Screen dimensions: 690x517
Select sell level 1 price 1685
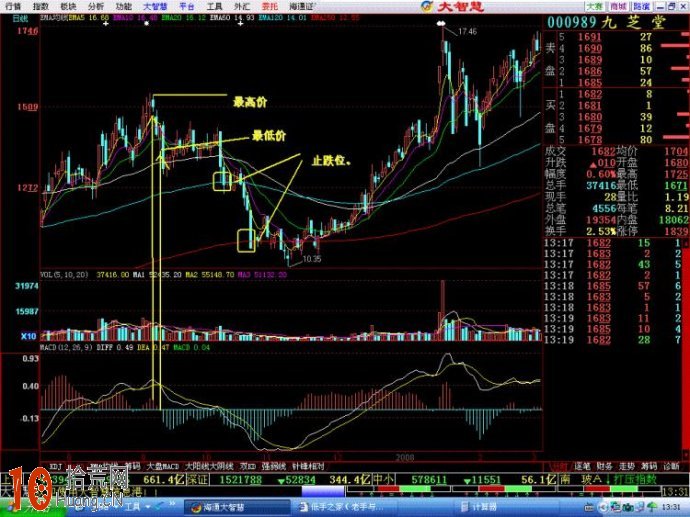click(589, 83)
